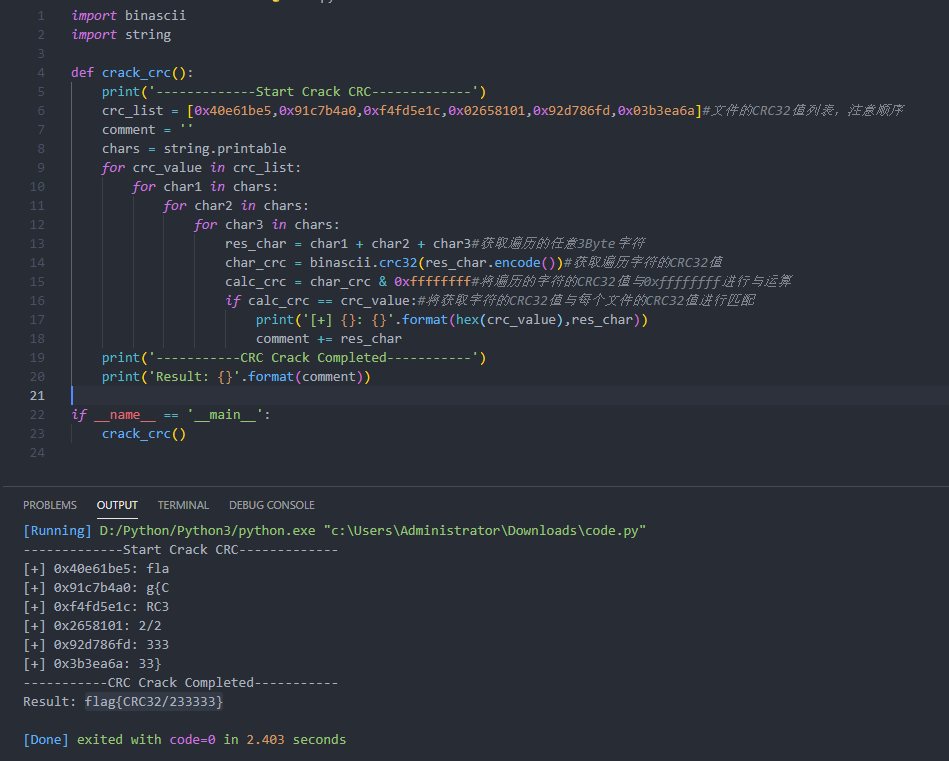Screen dimensions: 949x761
Task: Click line number 6 in the gutter
Action: [x=40, y=110]
